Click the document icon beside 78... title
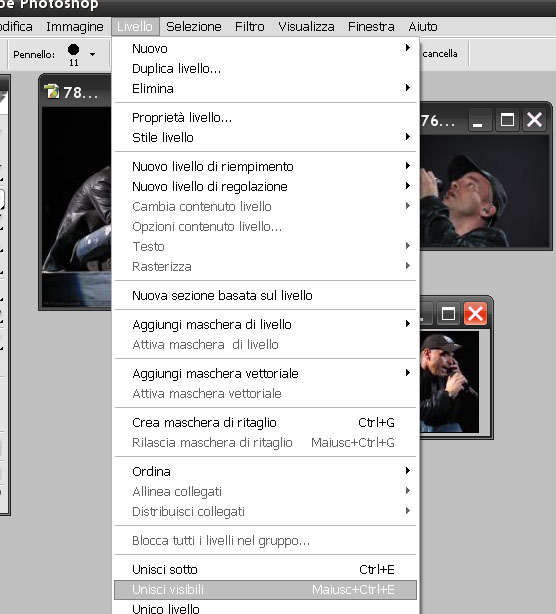 coord(52,91)
